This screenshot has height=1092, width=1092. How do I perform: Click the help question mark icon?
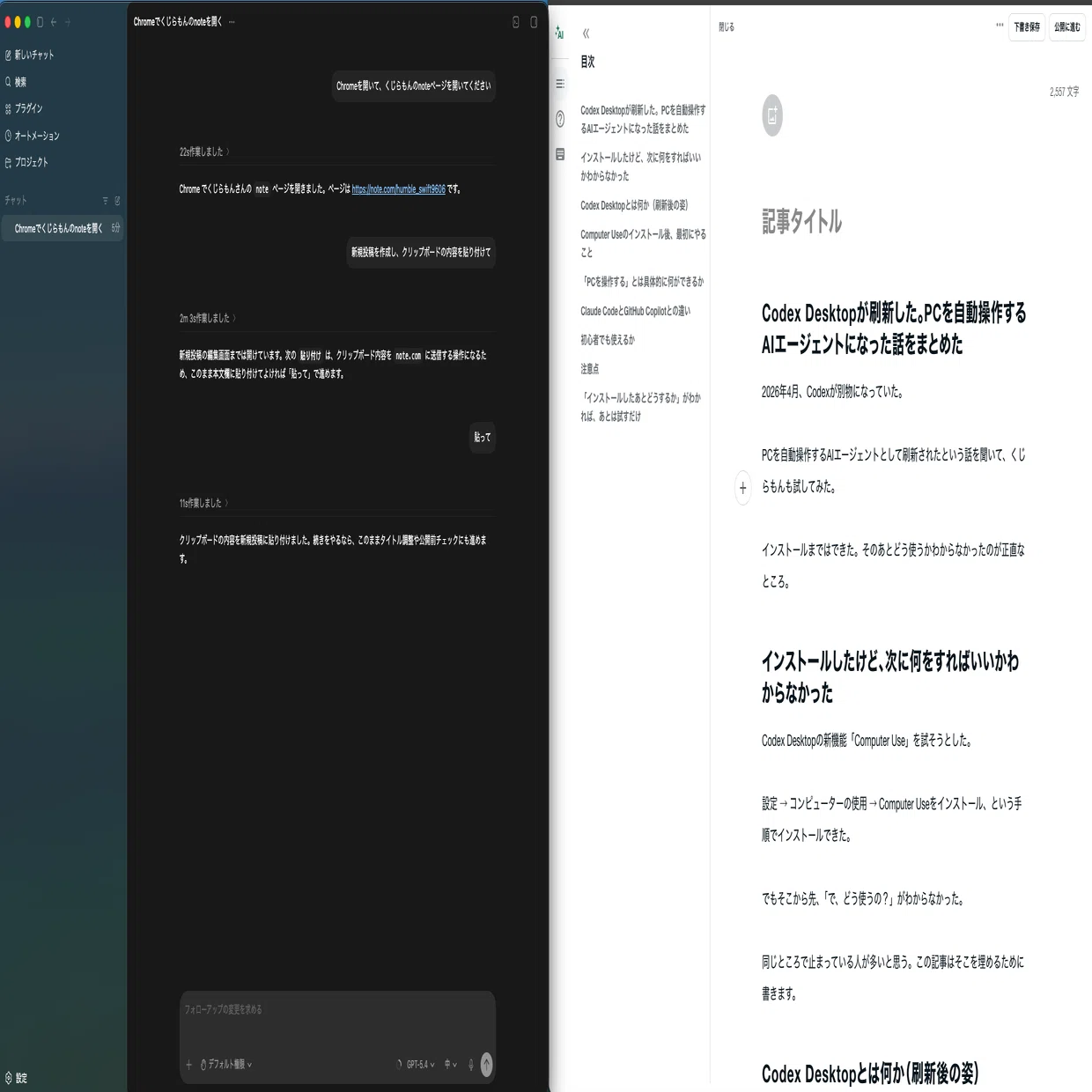point(560,119)
